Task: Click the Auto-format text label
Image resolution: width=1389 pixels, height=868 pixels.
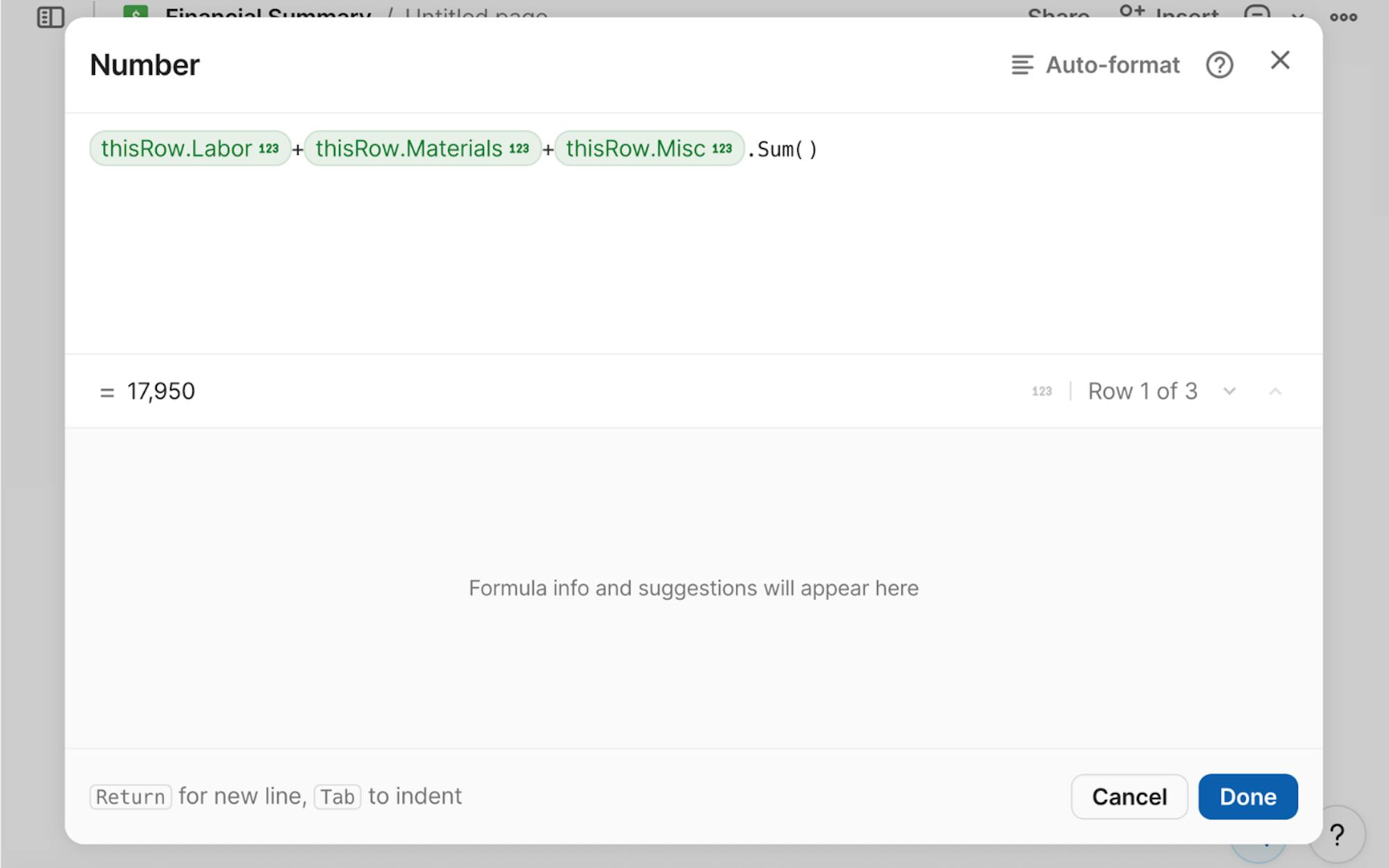Action: (x=1112, y=65)
